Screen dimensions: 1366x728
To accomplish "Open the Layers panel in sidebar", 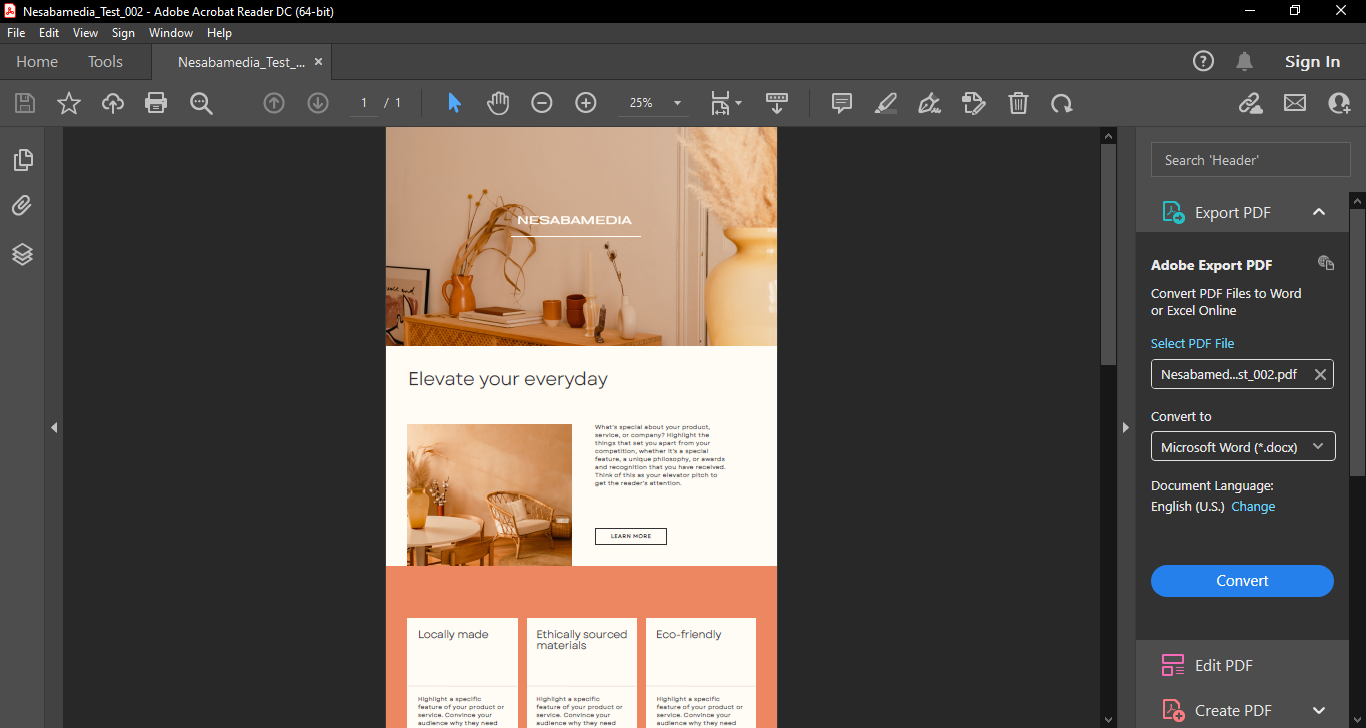I will (22, 254).
